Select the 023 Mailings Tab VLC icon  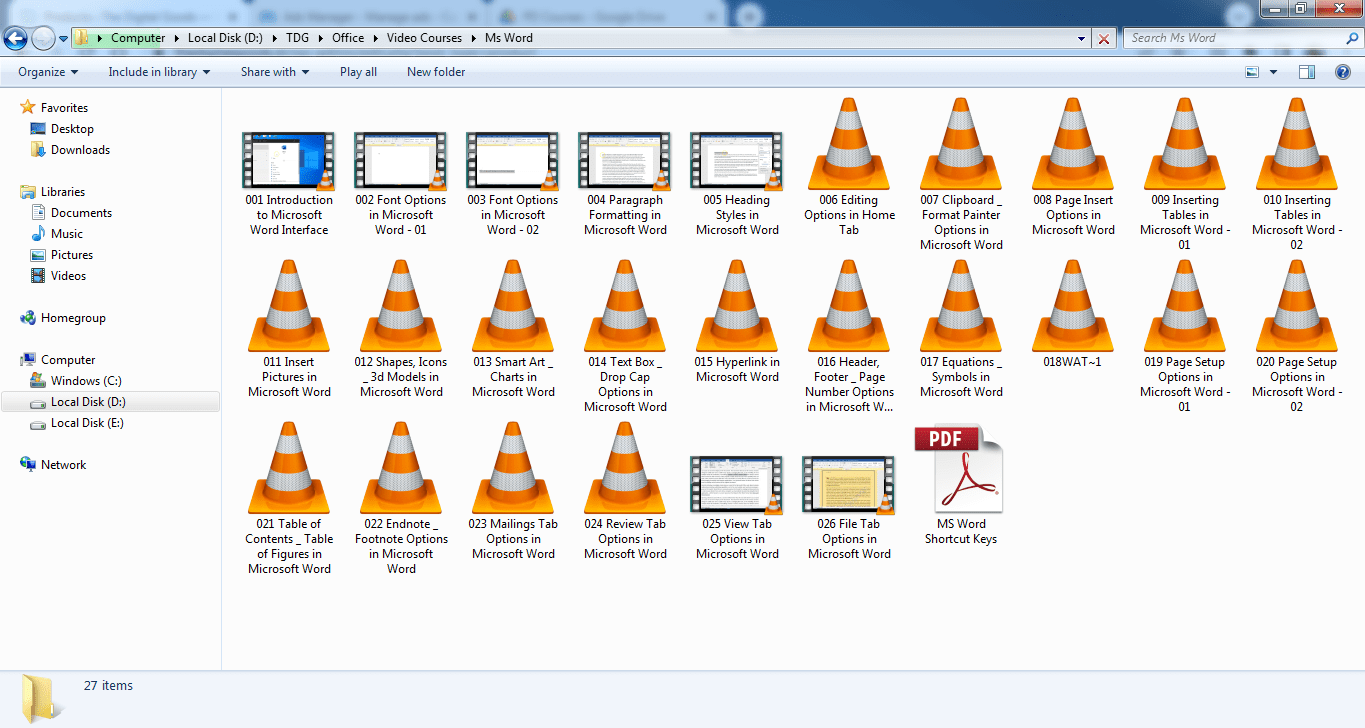pos(513,468)
